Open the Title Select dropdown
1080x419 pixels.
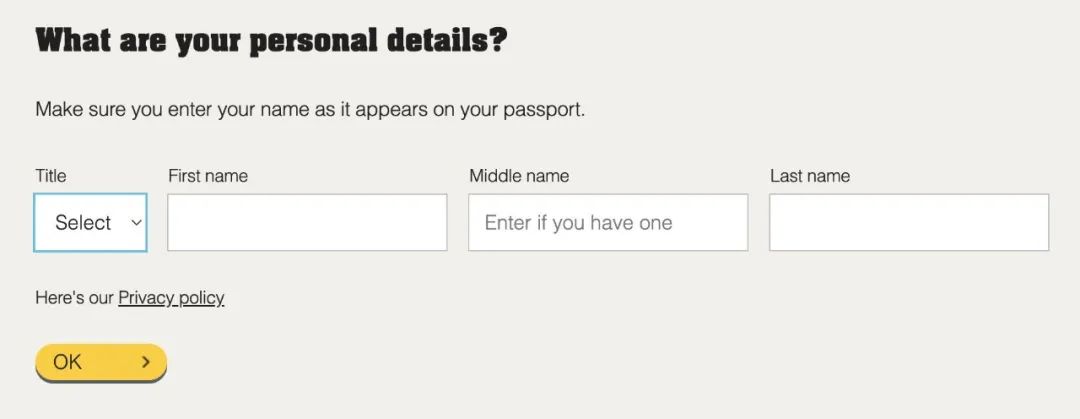point(90,223)
